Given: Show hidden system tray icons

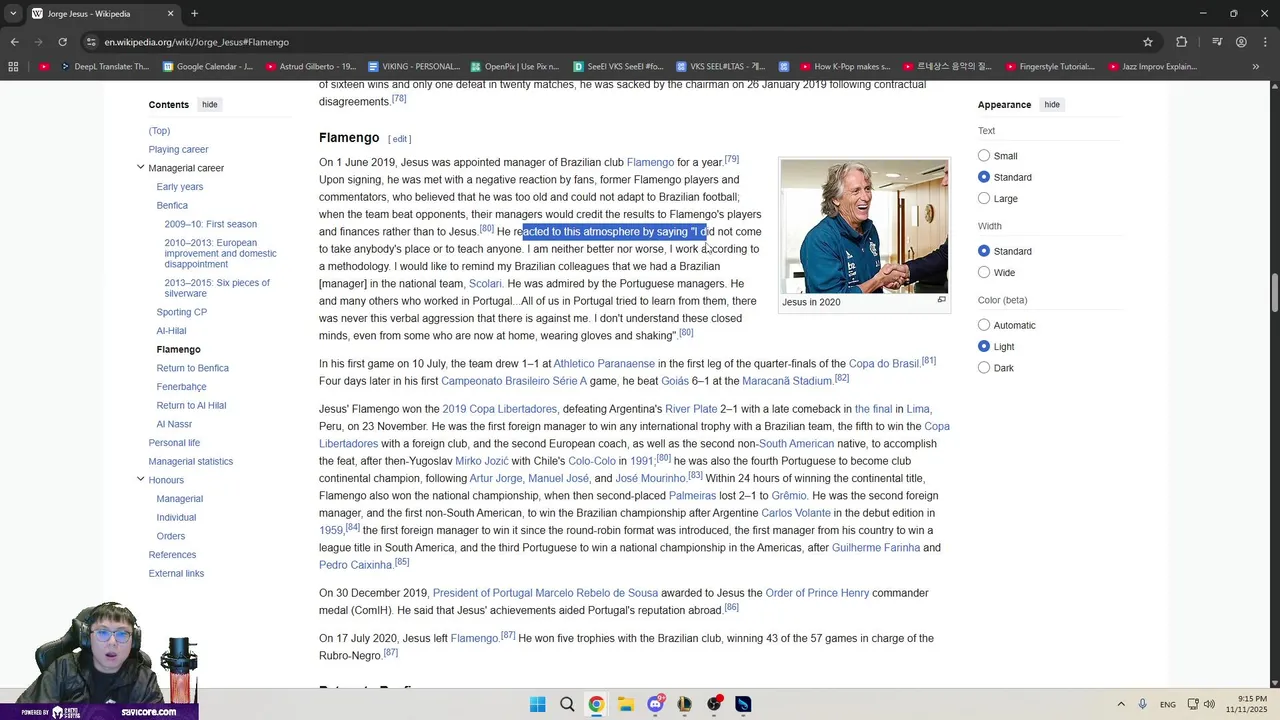Looking at the screenshot, I should [x=1120, y=704].
